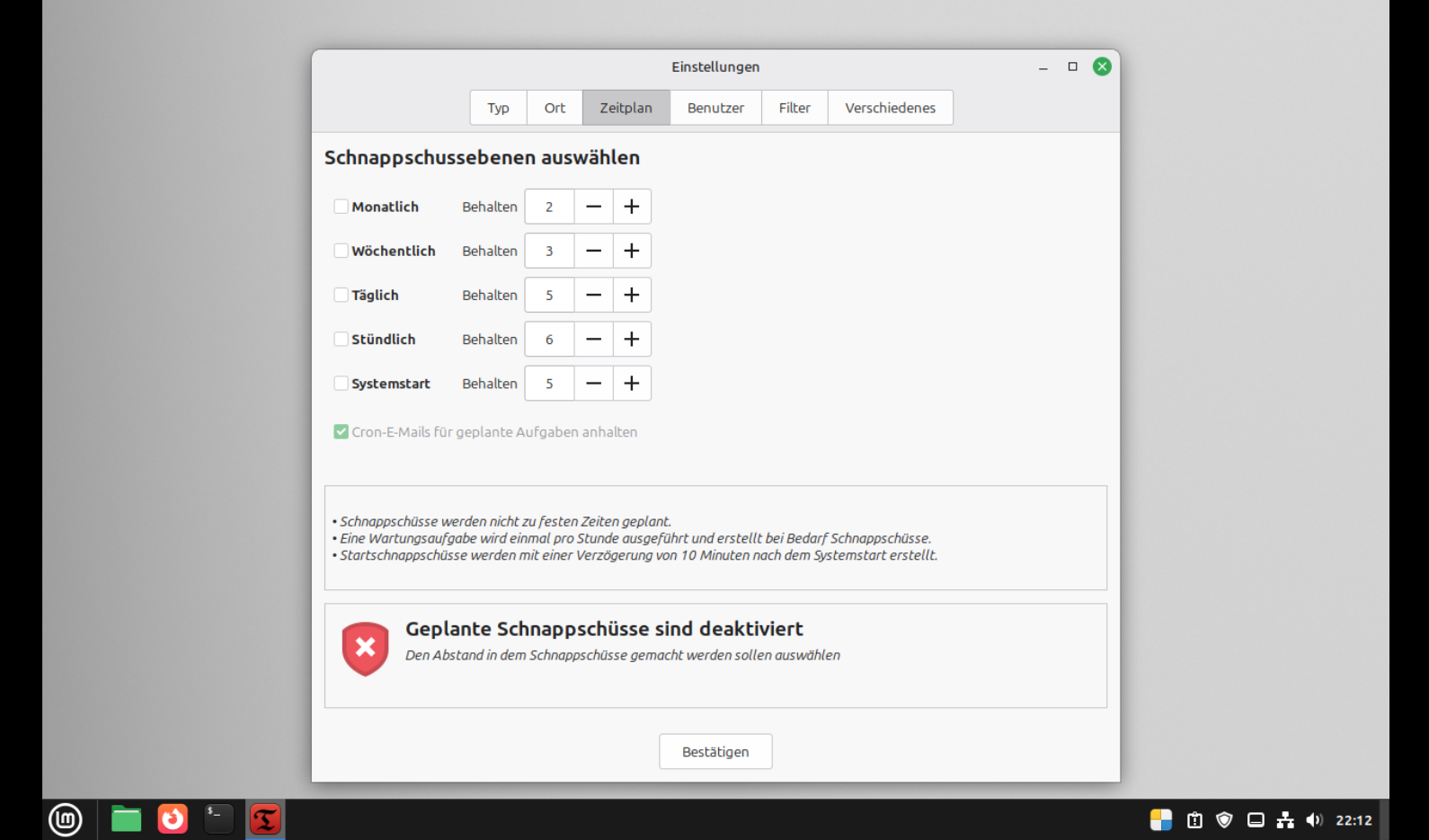Click the Bestätigen button
This screenshot has width=1429, height=840.
pos(715,752)
